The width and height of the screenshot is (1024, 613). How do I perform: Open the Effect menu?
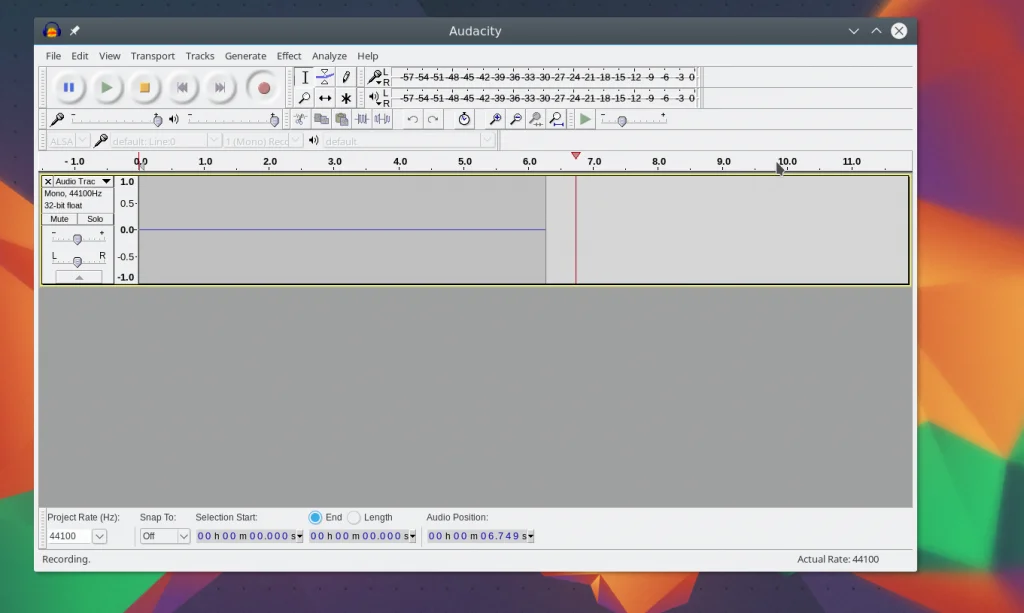pos(289,56)
